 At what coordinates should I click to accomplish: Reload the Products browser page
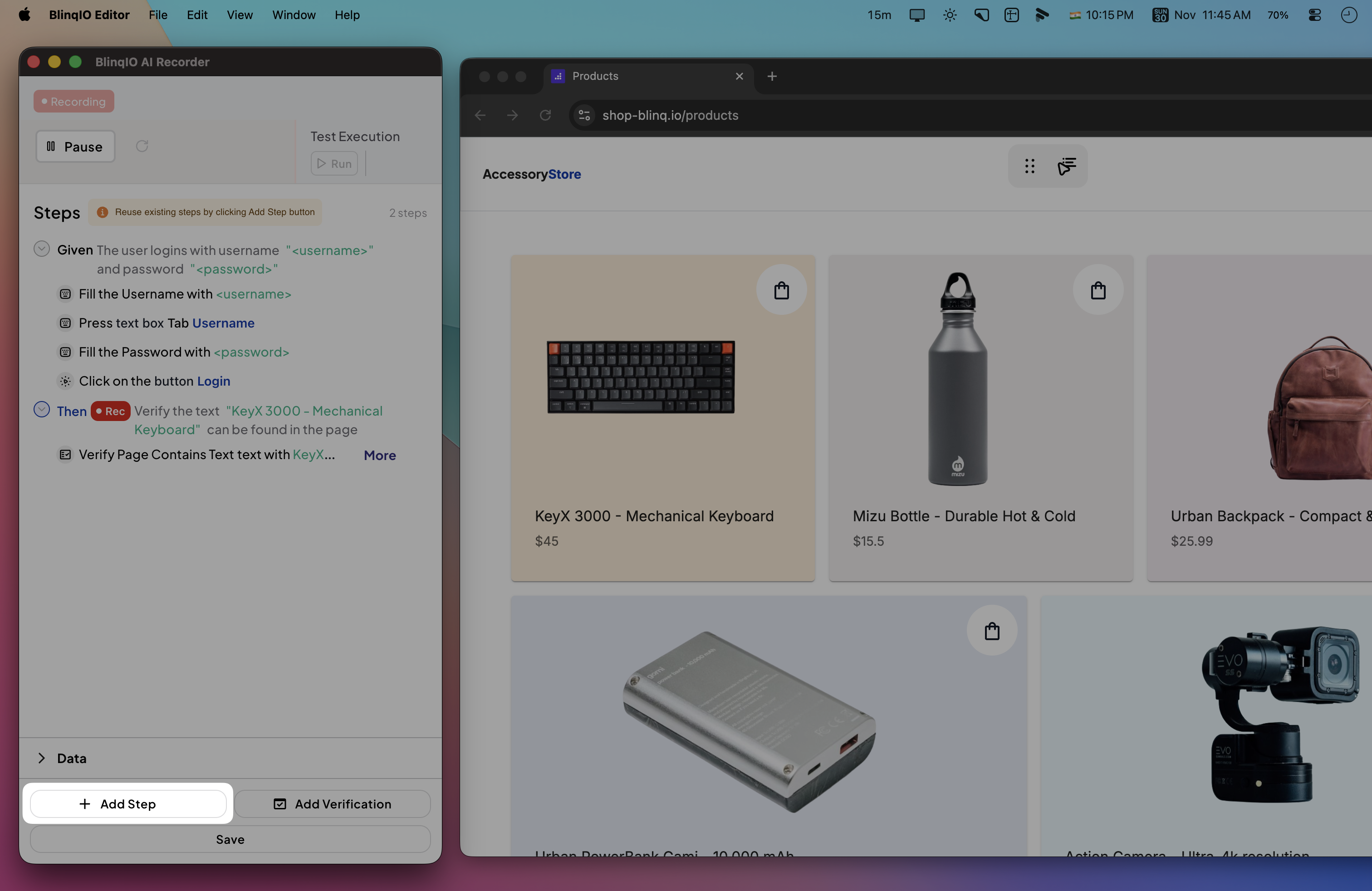[x=545, y=115]
